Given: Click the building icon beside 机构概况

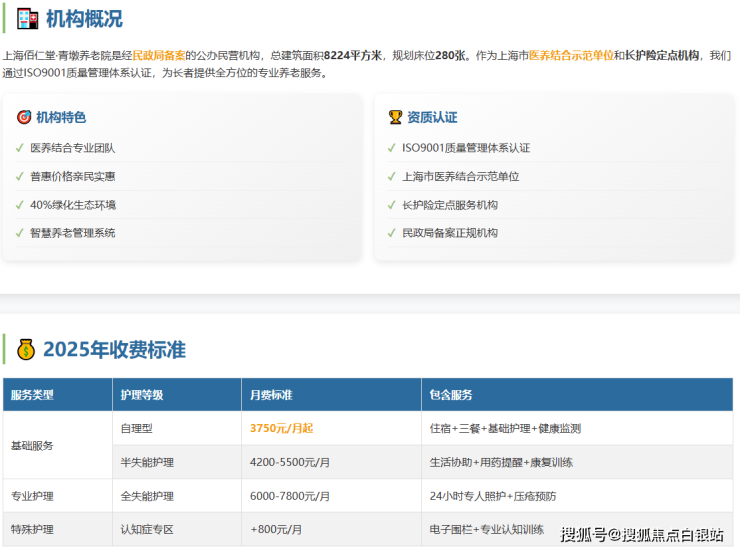Looking at the screenshot, I should click(x=26, y=19).
